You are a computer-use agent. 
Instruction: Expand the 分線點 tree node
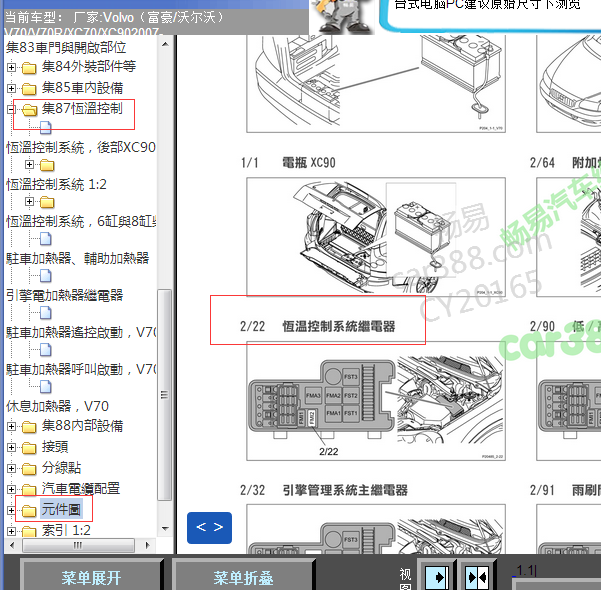11,468
